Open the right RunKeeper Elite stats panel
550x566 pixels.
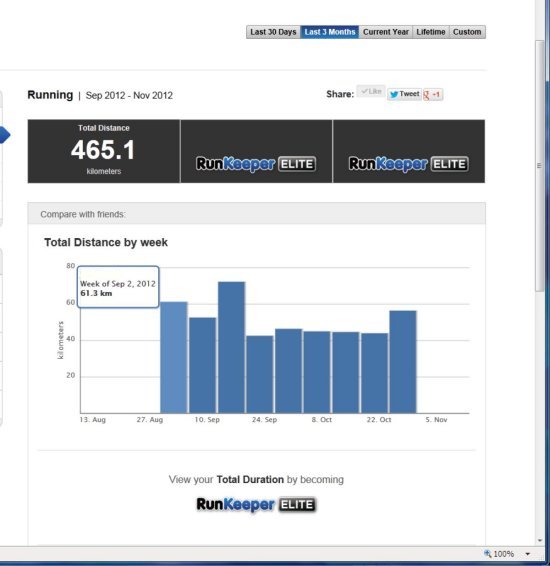(x=409, y=152)
